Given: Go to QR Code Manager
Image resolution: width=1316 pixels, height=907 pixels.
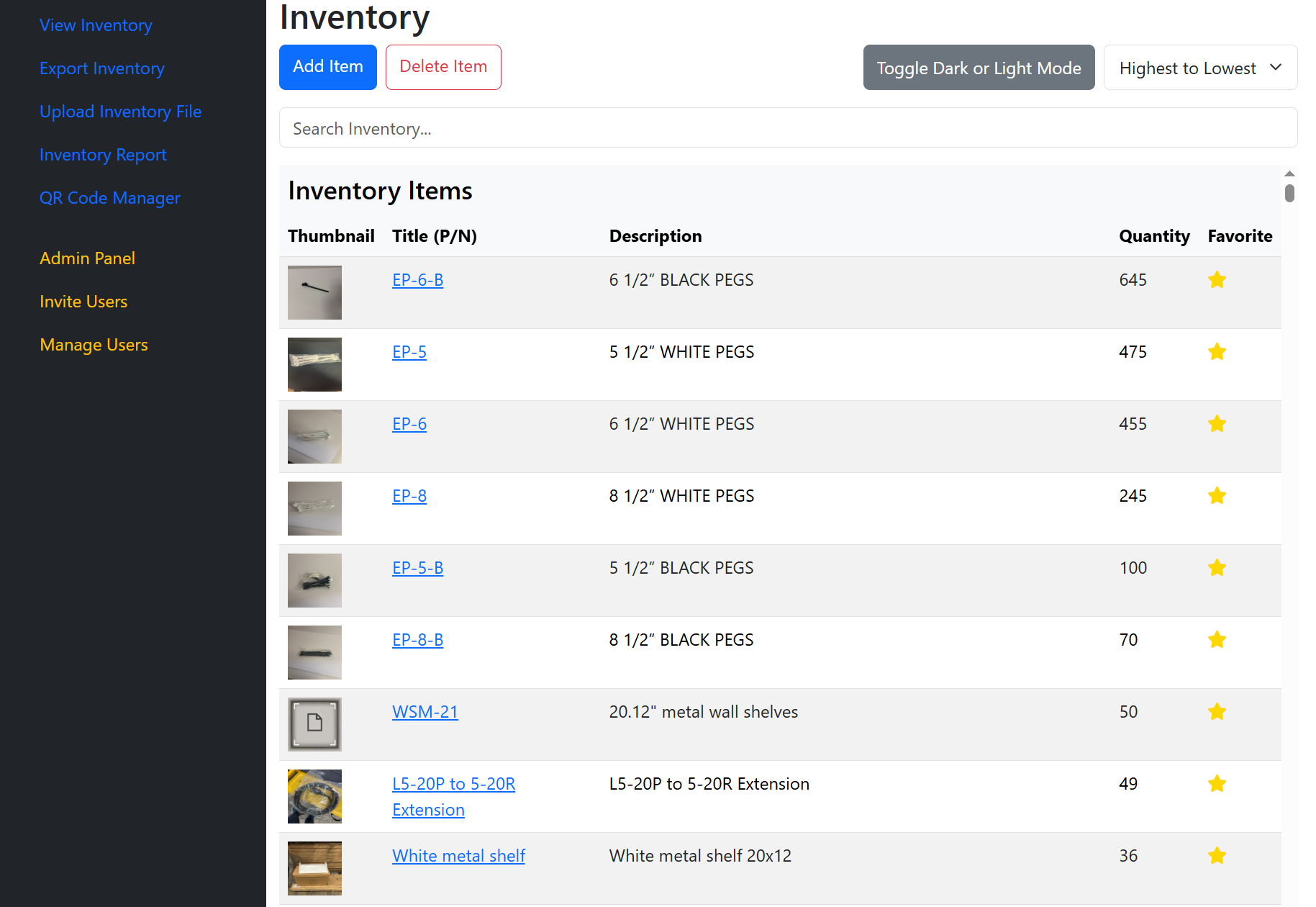Looking at the screenshot, I should (x=109, y=198).
